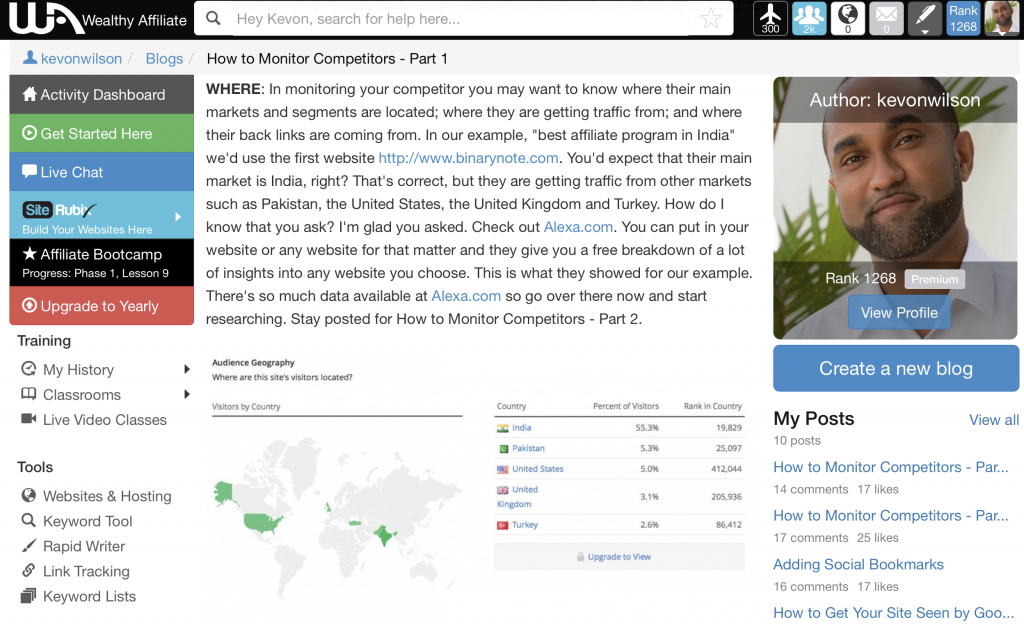Select Get Started Here
The width and height of the screenshot is (1024, 624).
pyautogui.click(x=102, y=133)
